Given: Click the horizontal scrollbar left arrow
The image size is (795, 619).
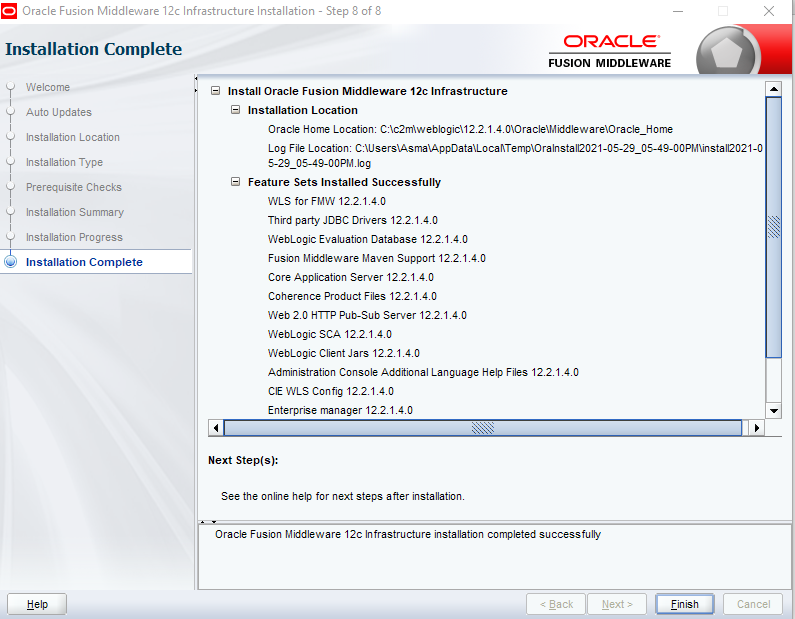Looking at the screenshot, I should [x=216, y=428].
